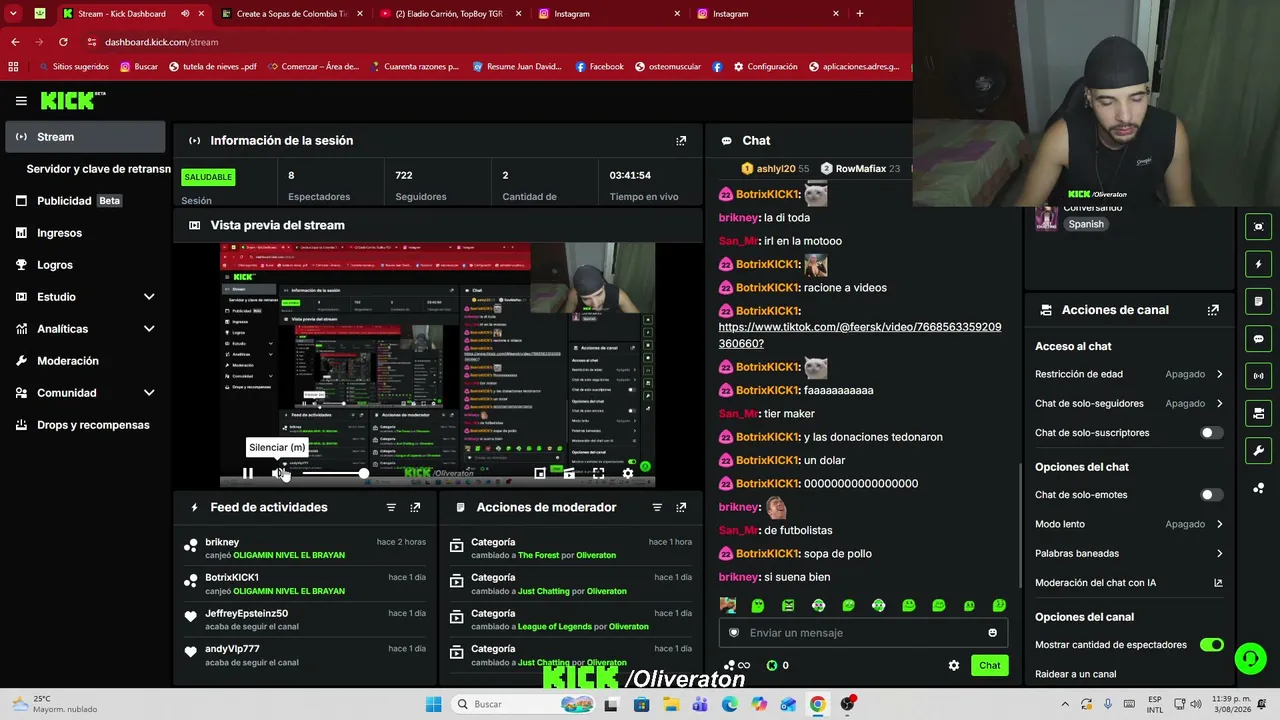Expand the Comunidad sidebar section
Screen dimensions: 1280x720
149,393
